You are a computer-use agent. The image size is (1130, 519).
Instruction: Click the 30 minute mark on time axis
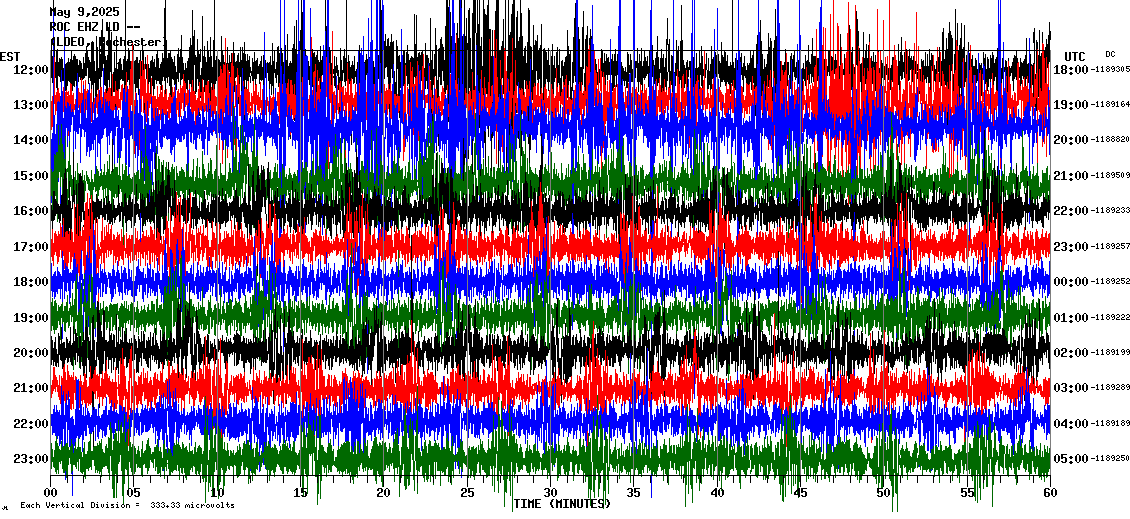click(550, 493)
